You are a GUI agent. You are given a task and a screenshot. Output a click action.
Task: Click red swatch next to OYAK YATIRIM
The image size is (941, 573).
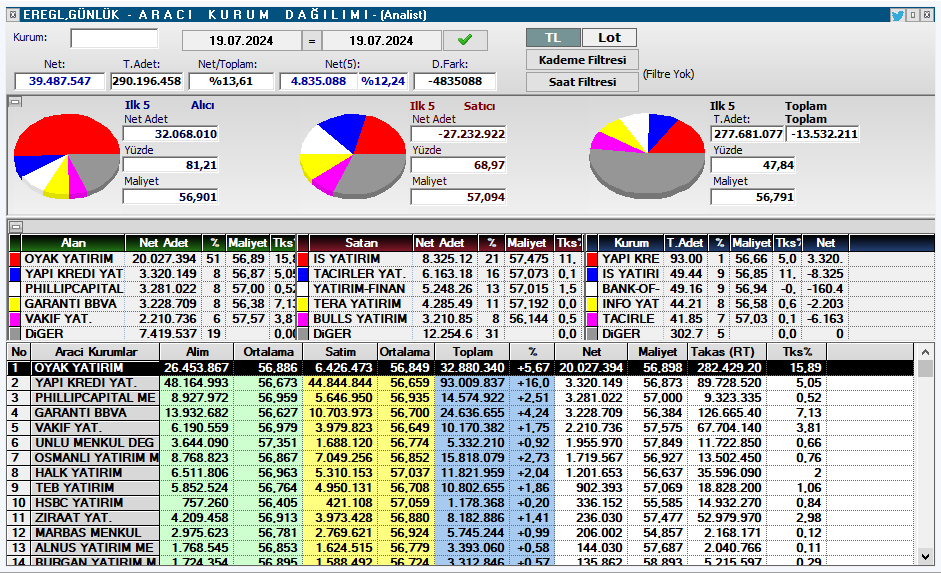[16, 259]
